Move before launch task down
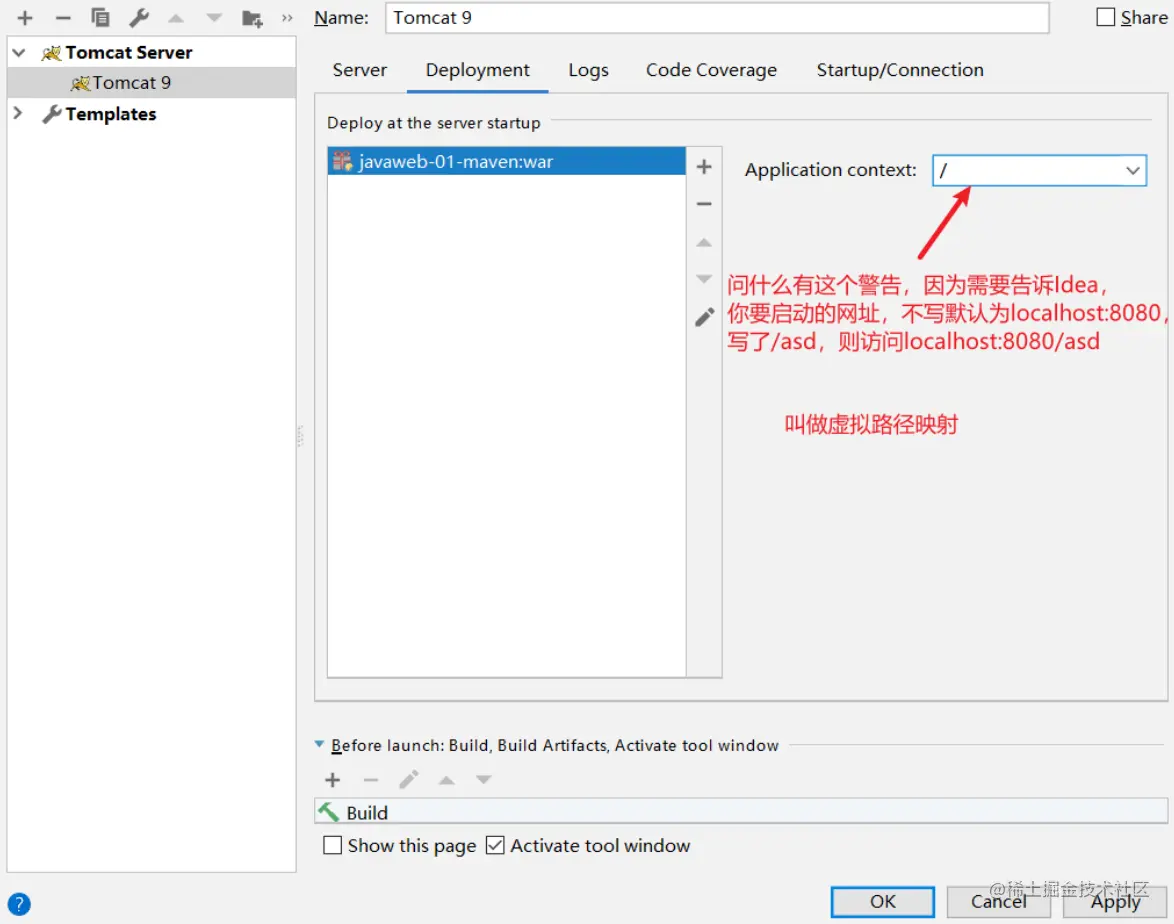 (x=484, y=780)
